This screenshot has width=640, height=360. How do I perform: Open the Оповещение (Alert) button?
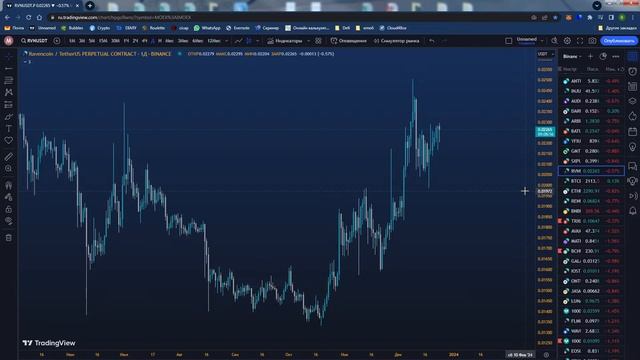click(349, 41)
